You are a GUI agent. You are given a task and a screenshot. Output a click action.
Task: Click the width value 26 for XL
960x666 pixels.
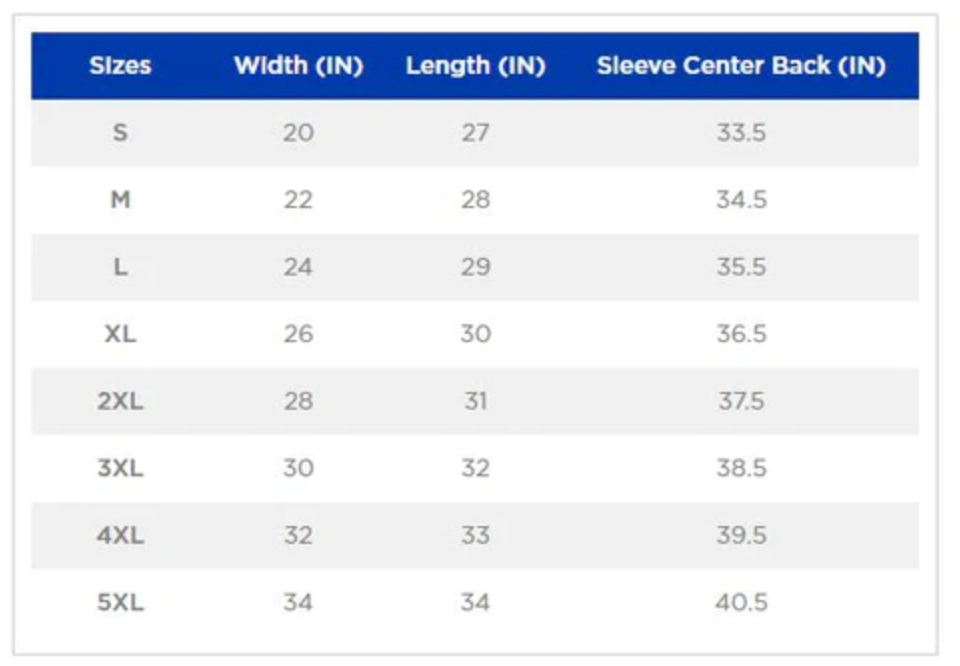(x=298, y=334)
